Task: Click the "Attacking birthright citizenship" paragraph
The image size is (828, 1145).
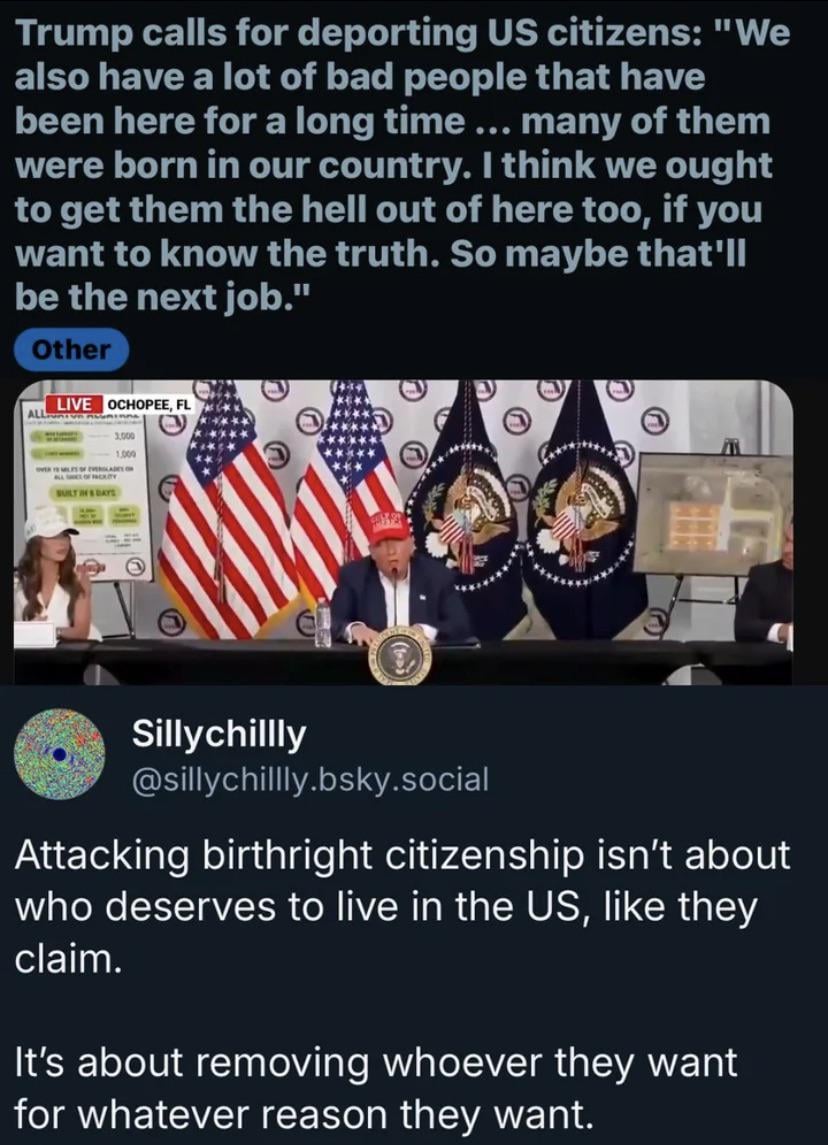Action: (402, 906)
